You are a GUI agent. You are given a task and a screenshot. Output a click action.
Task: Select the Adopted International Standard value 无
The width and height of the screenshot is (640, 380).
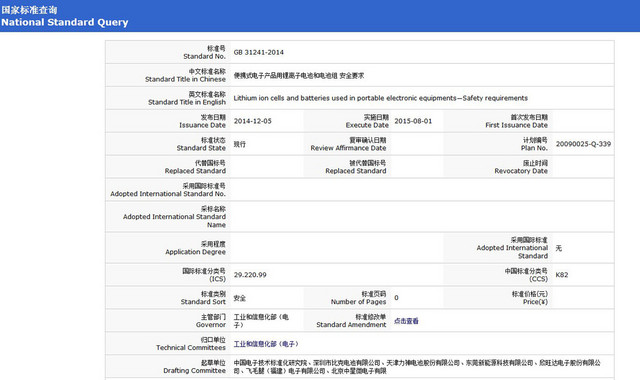click(559, 248)
